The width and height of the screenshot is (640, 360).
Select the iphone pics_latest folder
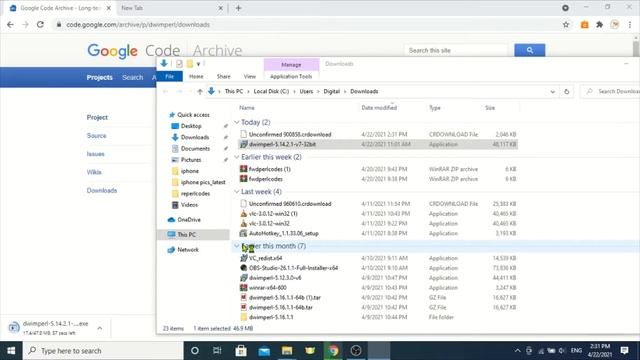click(x=203, y=182)
